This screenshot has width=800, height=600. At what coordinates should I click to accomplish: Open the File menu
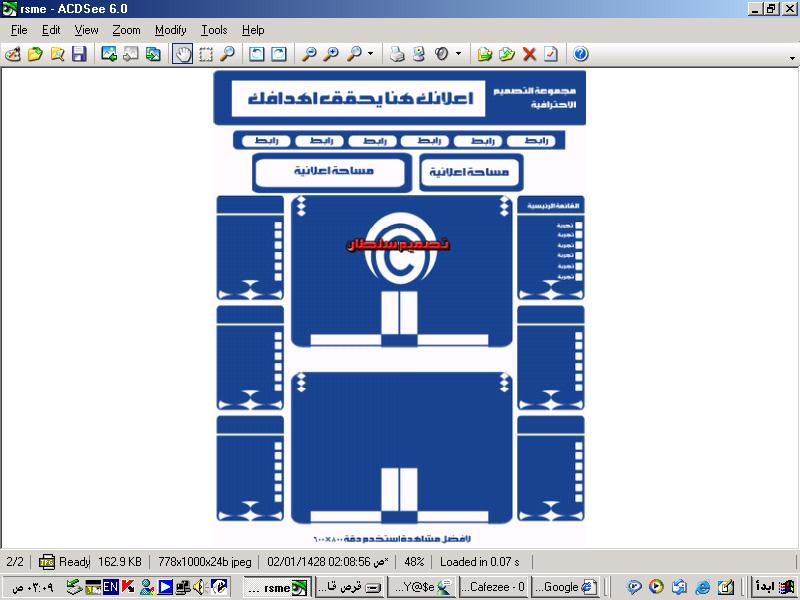pyautogui.click(x=19, y=30)
